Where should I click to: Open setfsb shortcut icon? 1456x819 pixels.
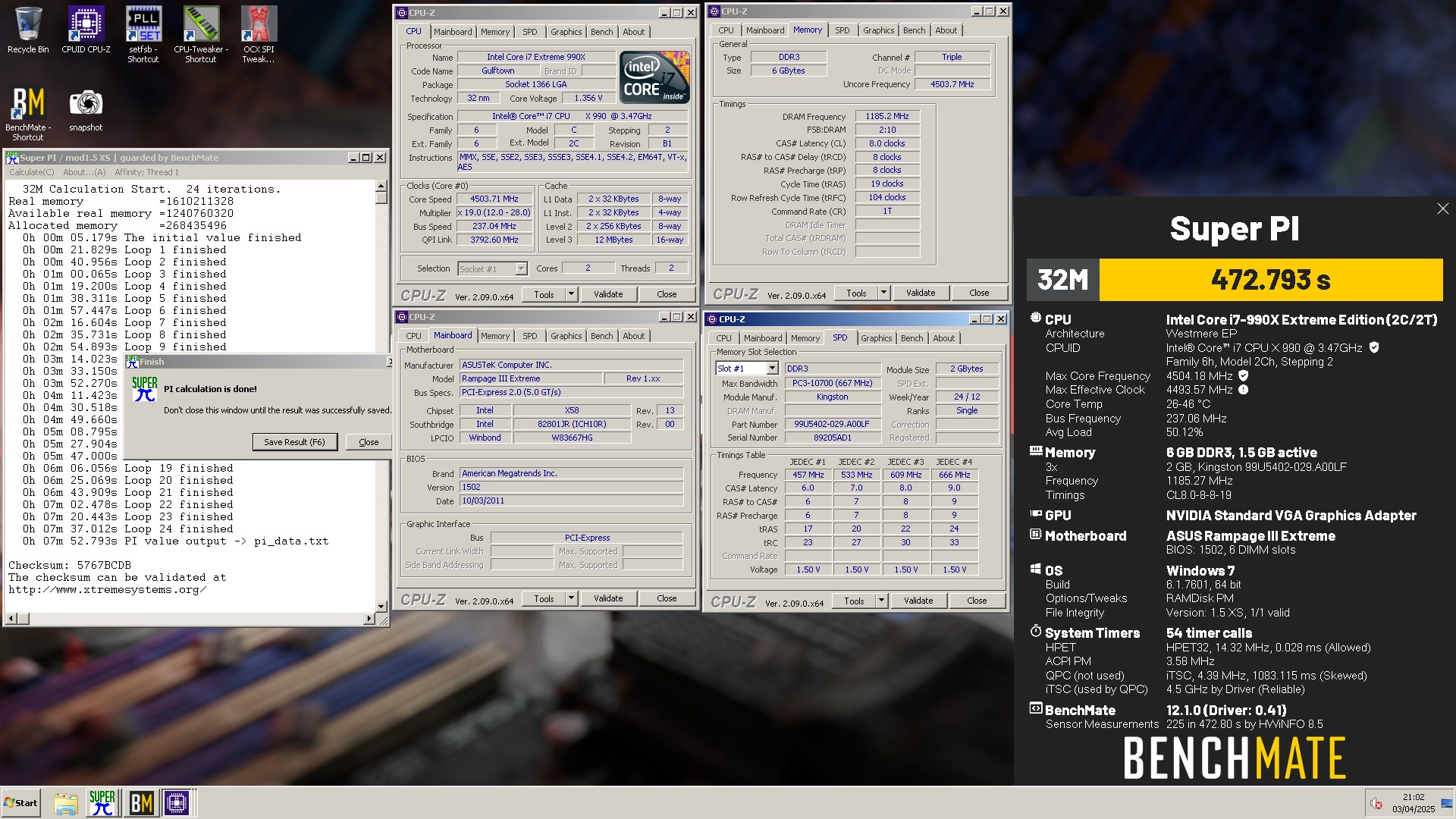143,34
